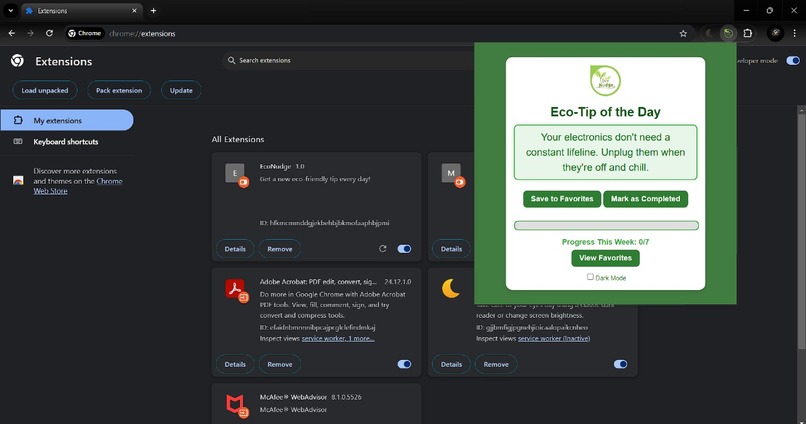Click the Update button
806x424 pixels.
(x=181, y=90)
